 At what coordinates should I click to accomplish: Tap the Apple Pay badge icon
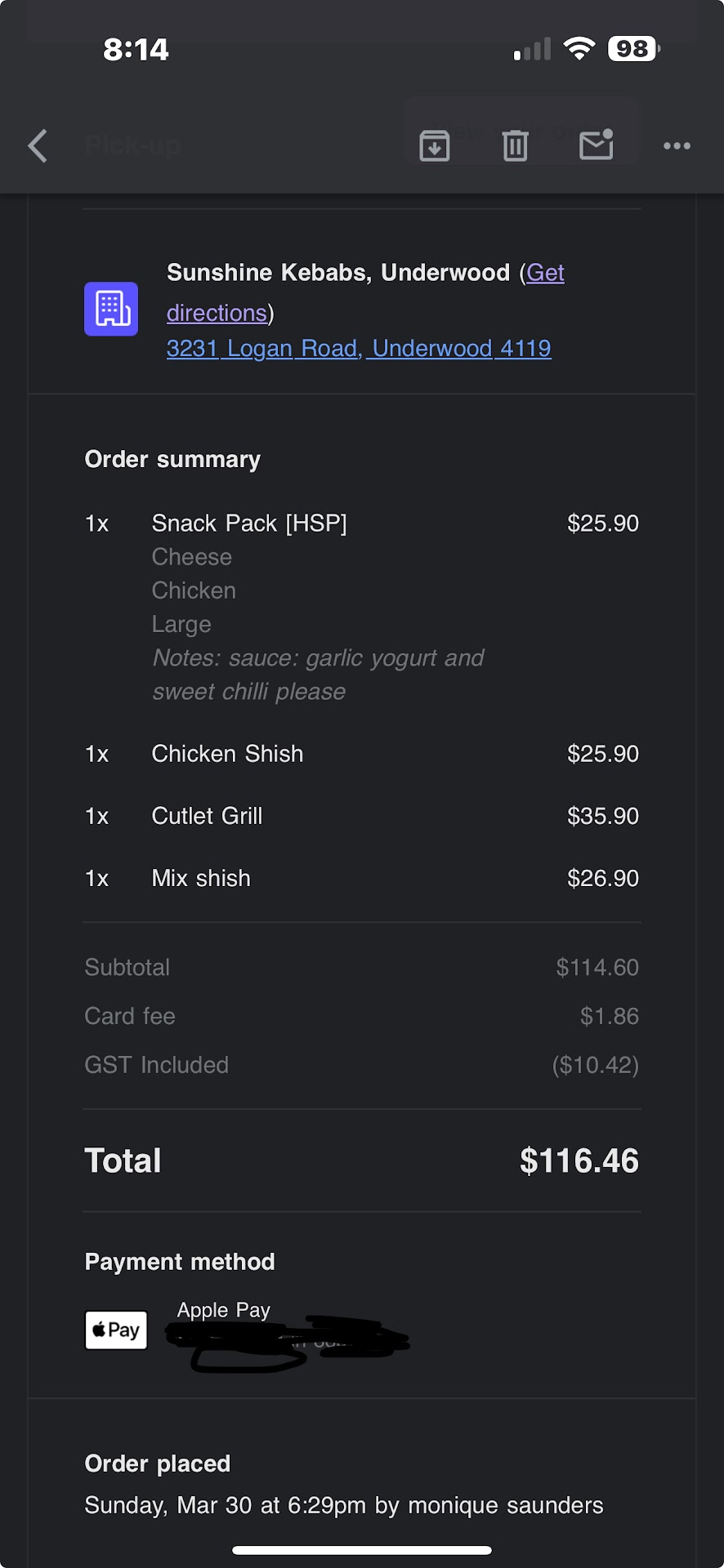tap(116, 1330)
